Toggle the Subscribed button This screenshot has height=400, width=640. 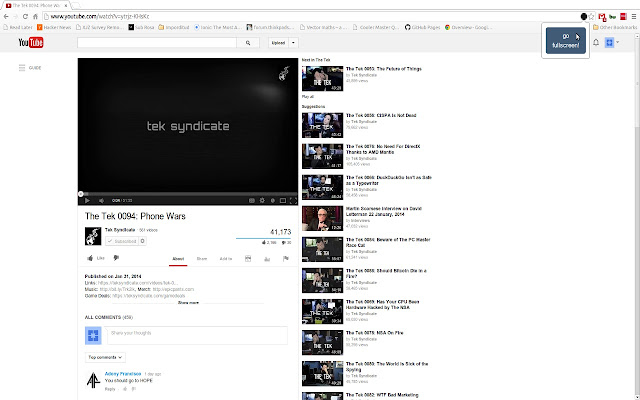click(122, 241)
